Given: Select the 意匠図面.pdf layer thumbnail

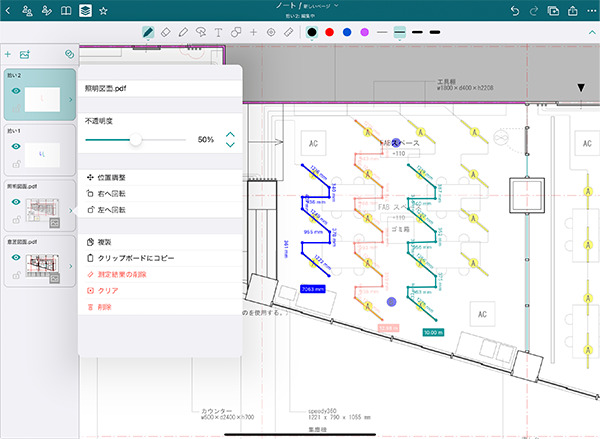Looking at the screenshot, I should (x=42, y=266).
